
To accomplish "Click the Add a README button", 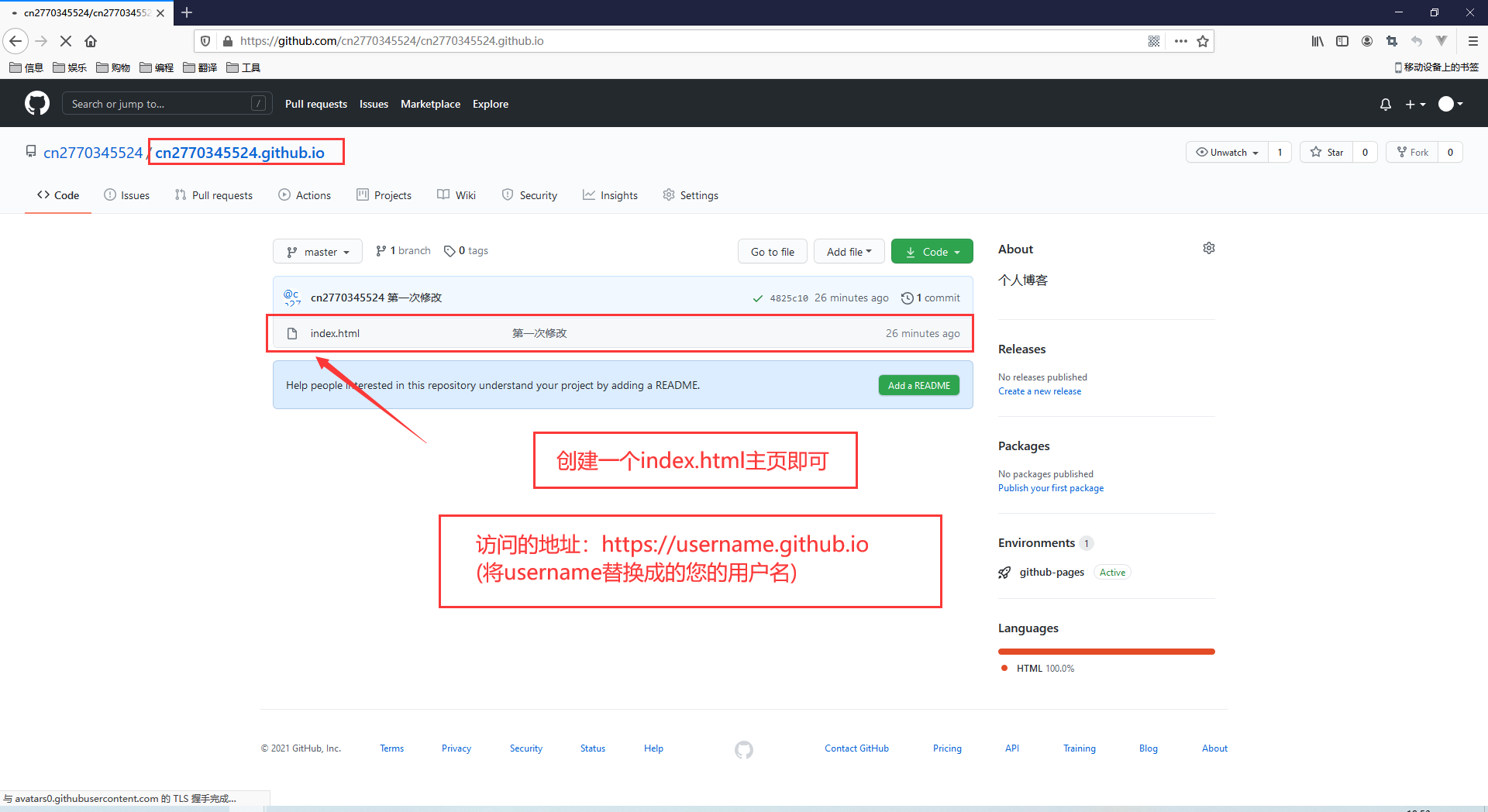I will pyautogui.click(x=918, y=385).
